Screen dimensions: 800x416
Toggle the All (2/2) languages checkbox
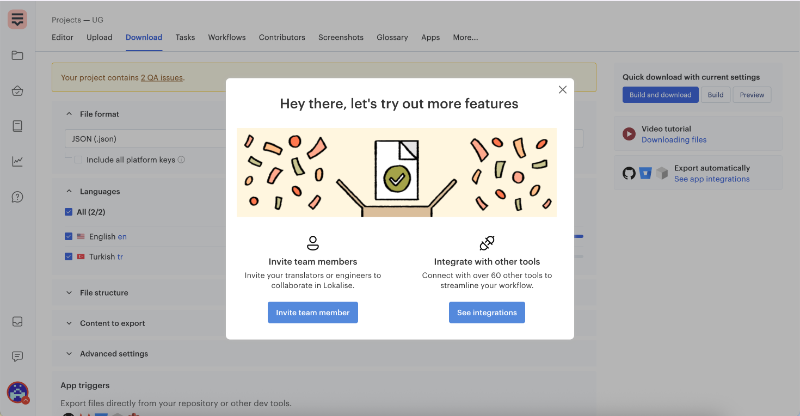[x=68, y=212]
